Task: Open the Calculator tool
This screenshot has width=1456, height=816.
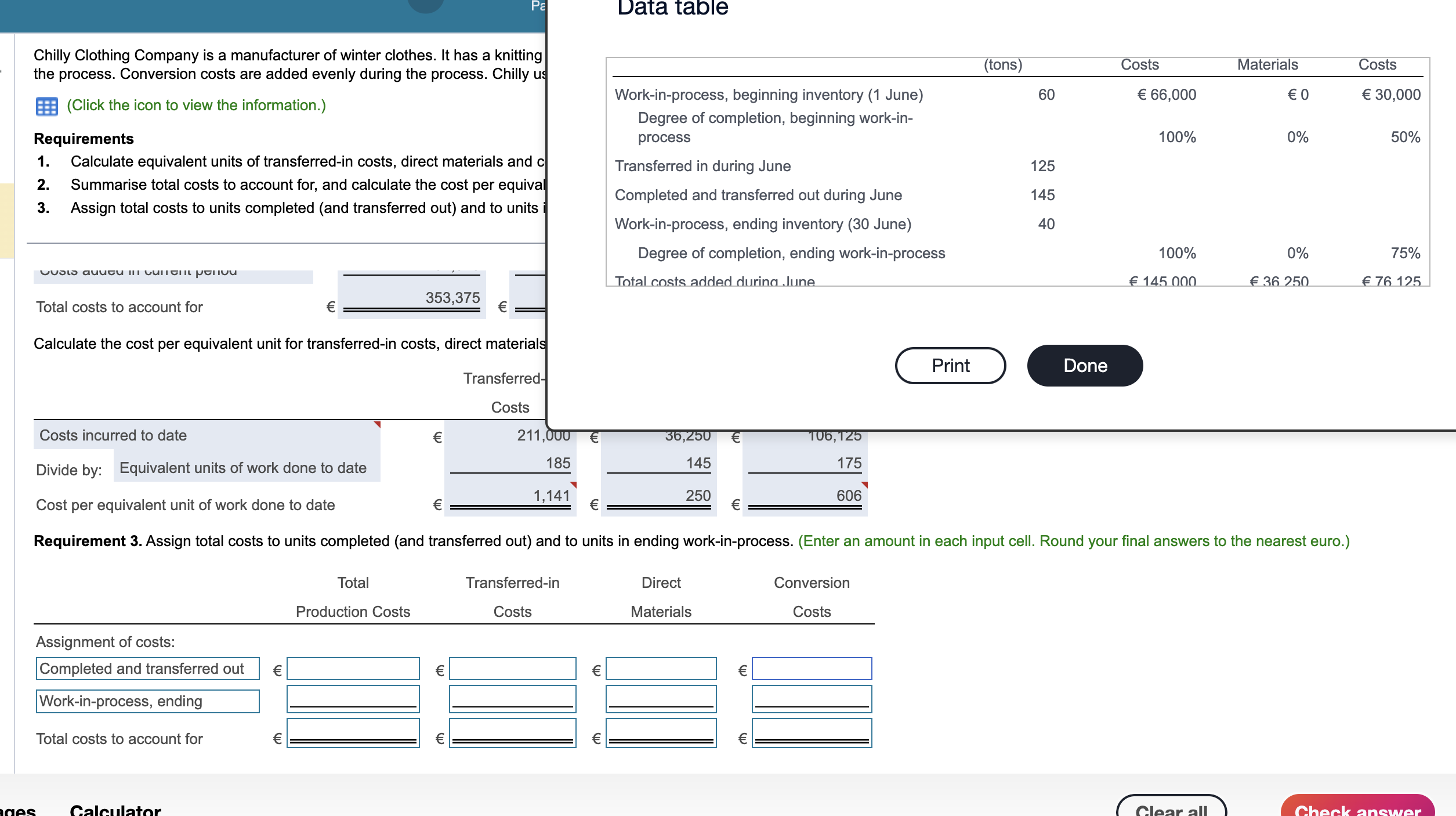Action: tap(114, 810)
